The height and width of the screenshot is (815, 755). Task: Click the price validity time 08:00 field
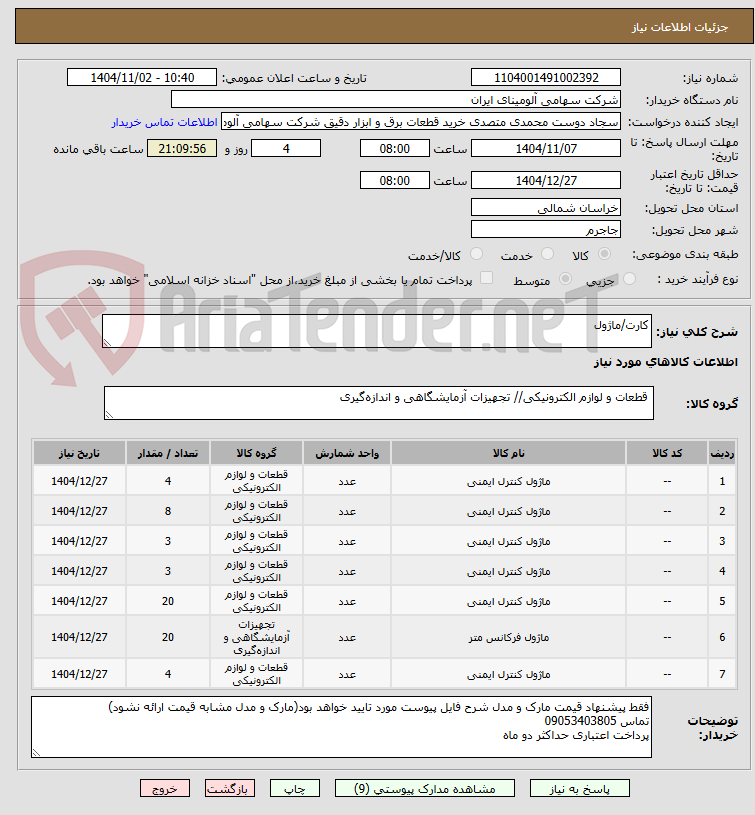point(394,180)
